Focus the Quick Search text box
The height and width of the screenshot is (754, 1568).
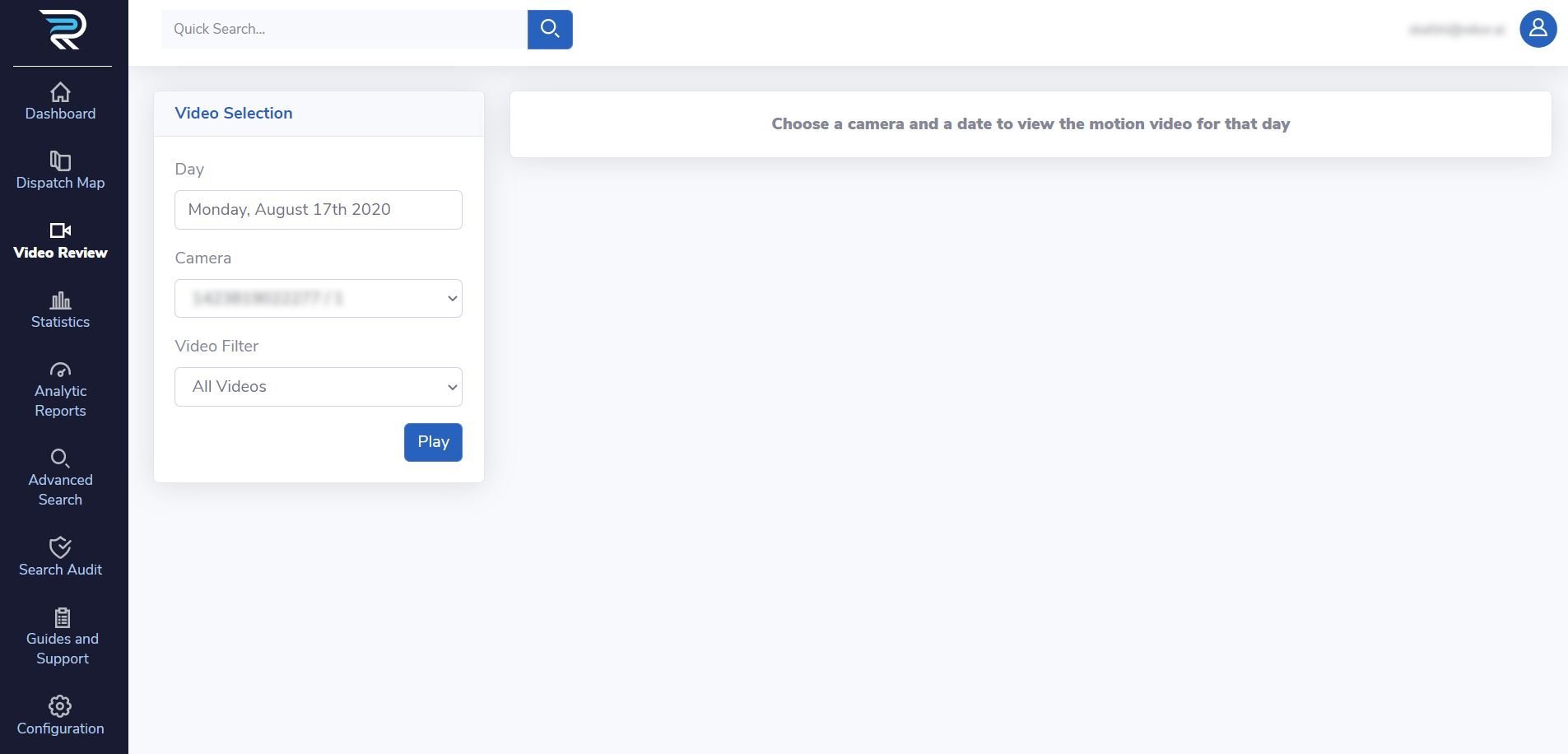click(x=344, y=30)
